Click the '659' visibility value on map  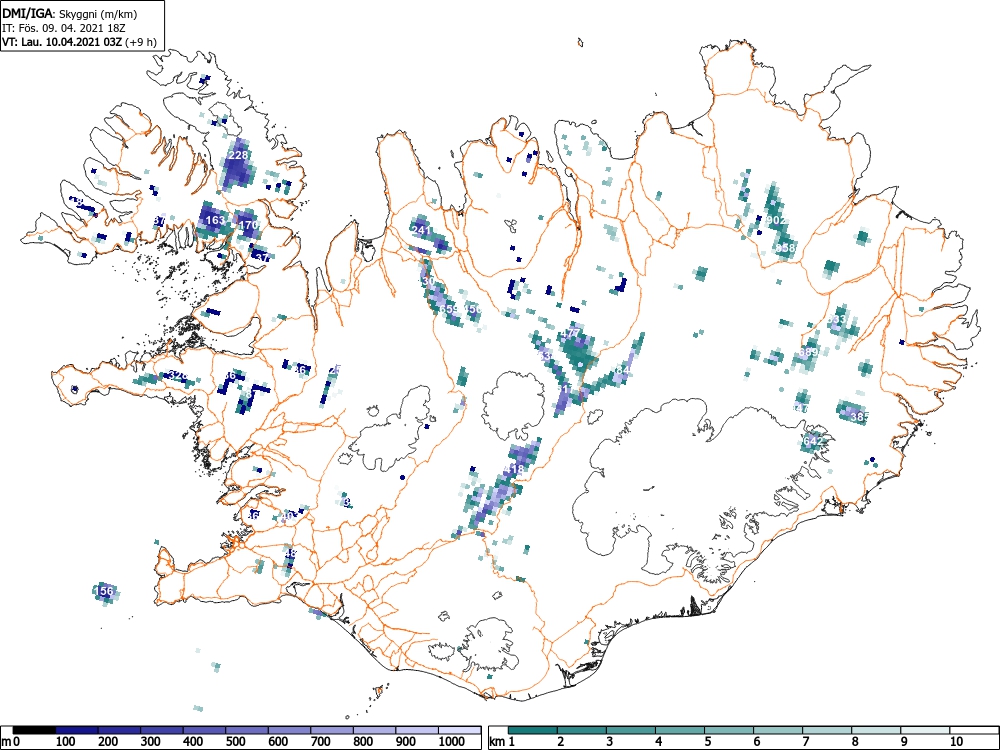[x=448, y=309]
